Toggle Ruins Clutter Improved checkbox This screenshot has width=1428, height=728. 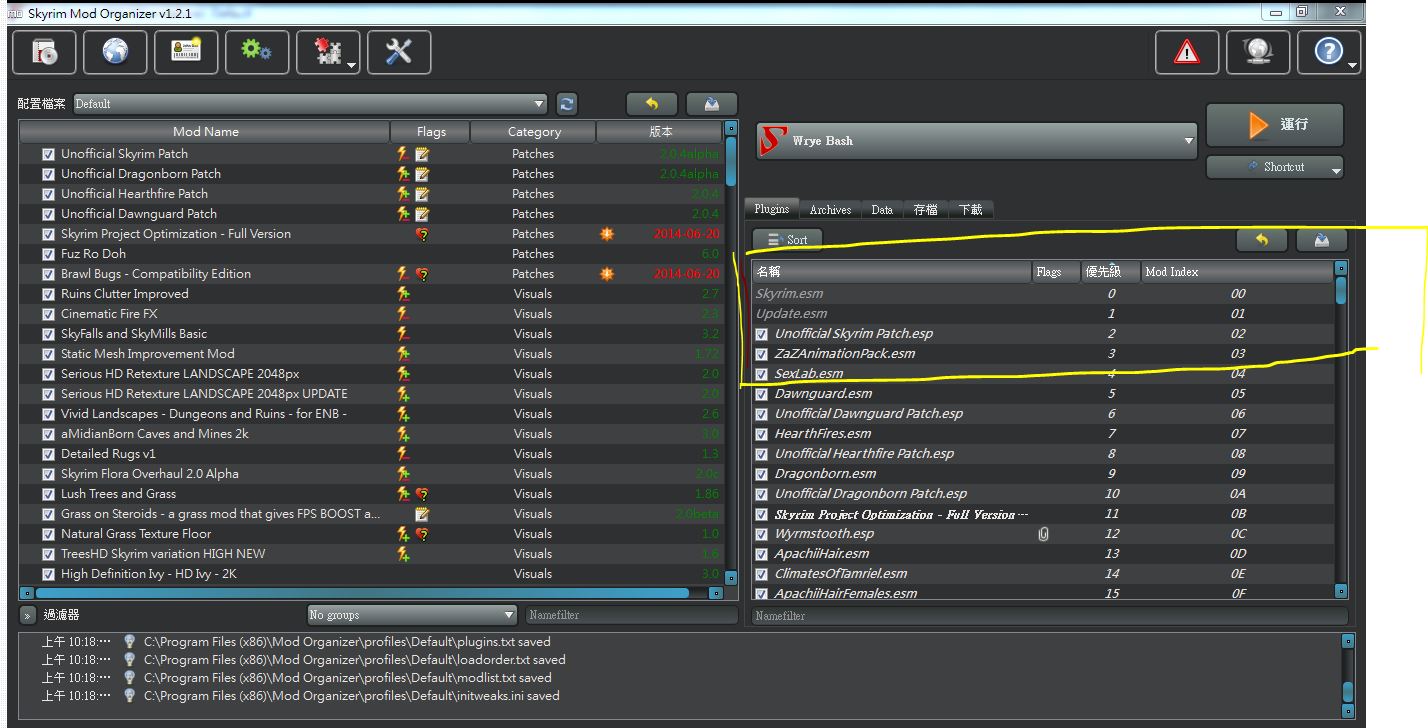tap(48, 294)
